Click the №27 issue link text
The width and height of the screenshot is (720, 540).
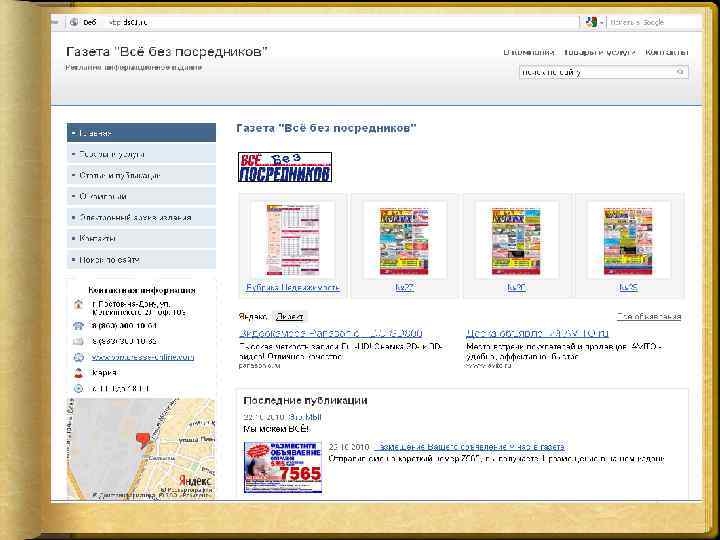coord(404,288)
